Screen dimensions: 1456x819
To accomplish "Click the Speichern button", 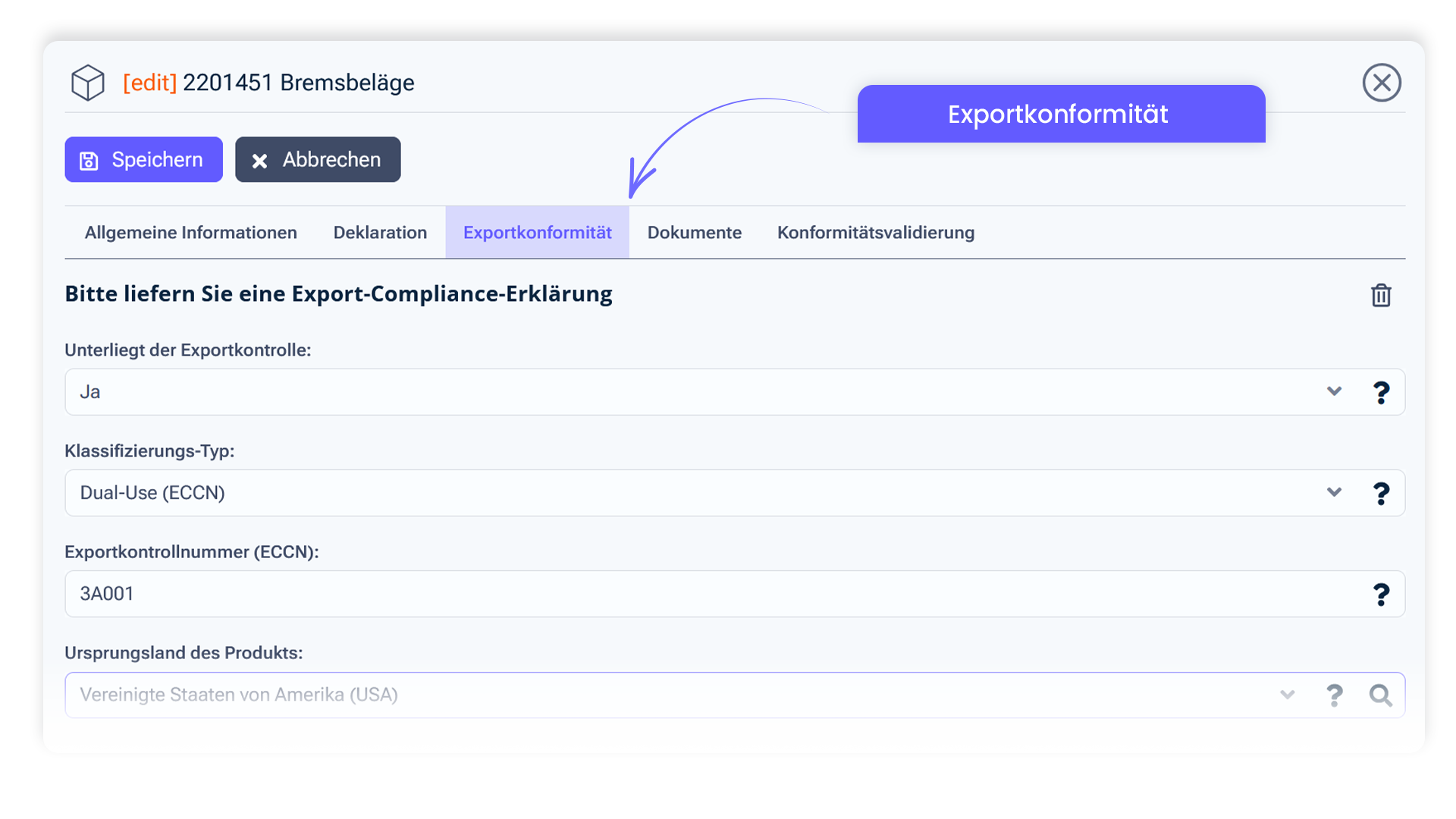I will tap(143, 159).
